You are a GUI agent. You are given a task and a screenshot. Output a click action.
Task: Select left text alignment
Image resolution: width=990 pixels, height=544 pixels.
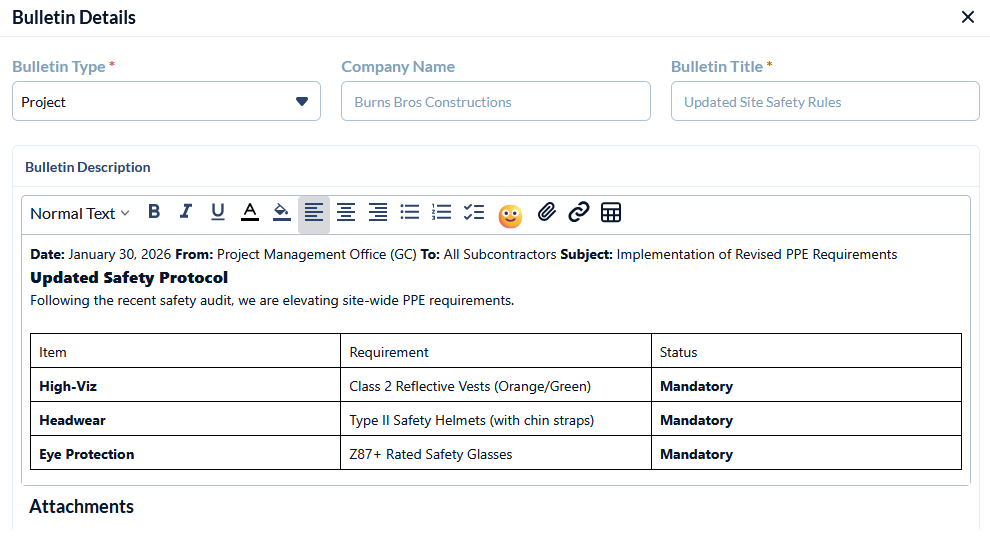pos(314,212)
